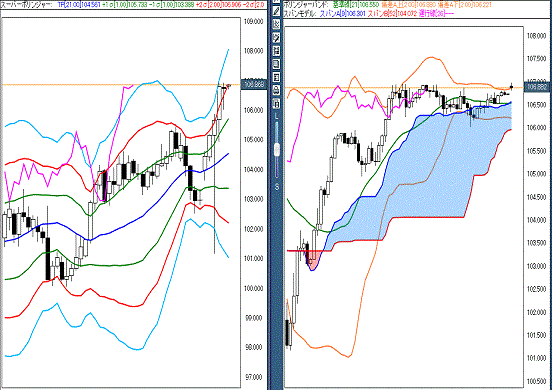The width and height of the screenshot is (552, 390).
Task: Click the chart zoom slider handle between L and S
Action: (x=277, y=149)
